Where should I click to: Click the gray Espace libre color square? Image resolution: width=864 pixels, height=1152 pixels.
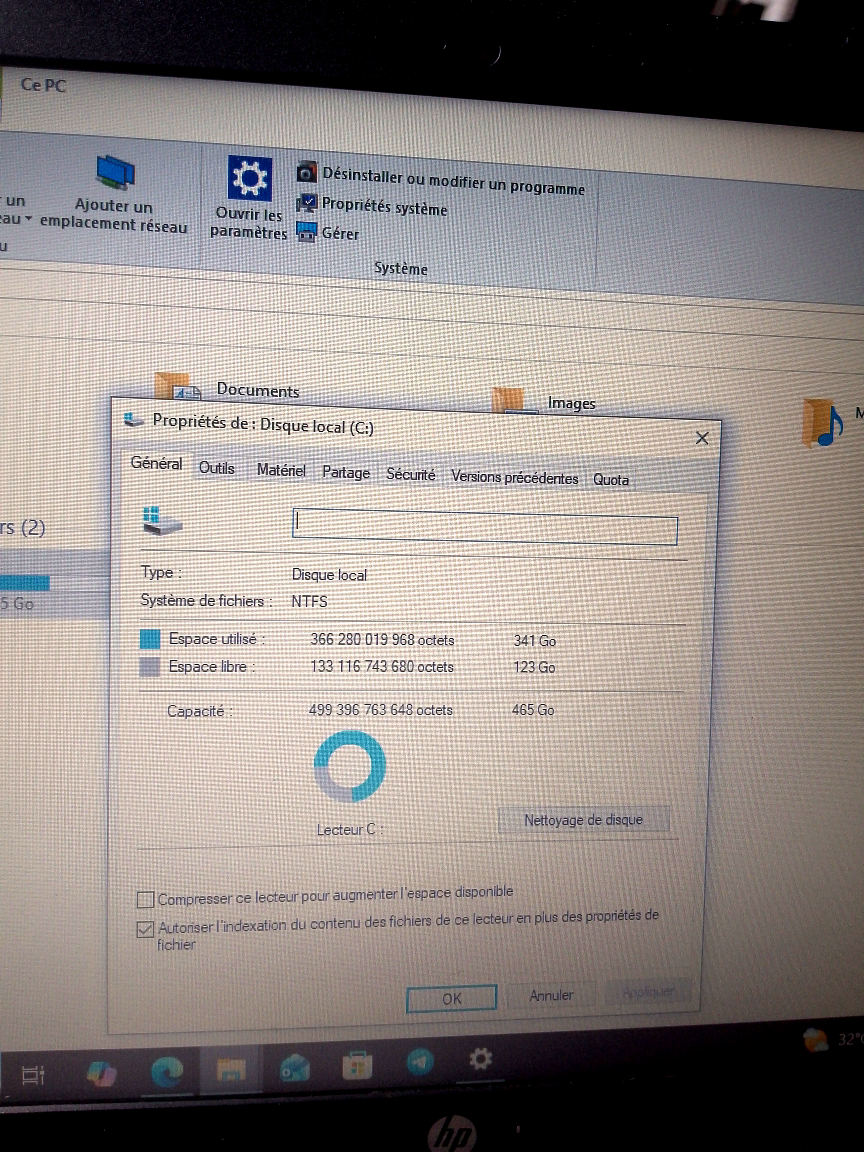tap(150, 666)
